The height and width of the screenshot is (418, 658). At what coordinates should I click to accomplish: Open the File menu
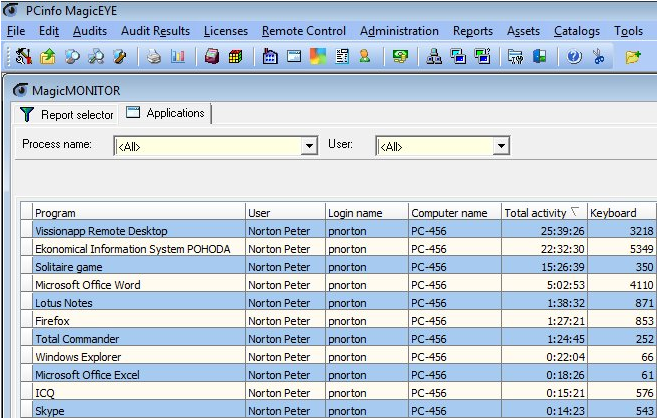click(16, 31)
